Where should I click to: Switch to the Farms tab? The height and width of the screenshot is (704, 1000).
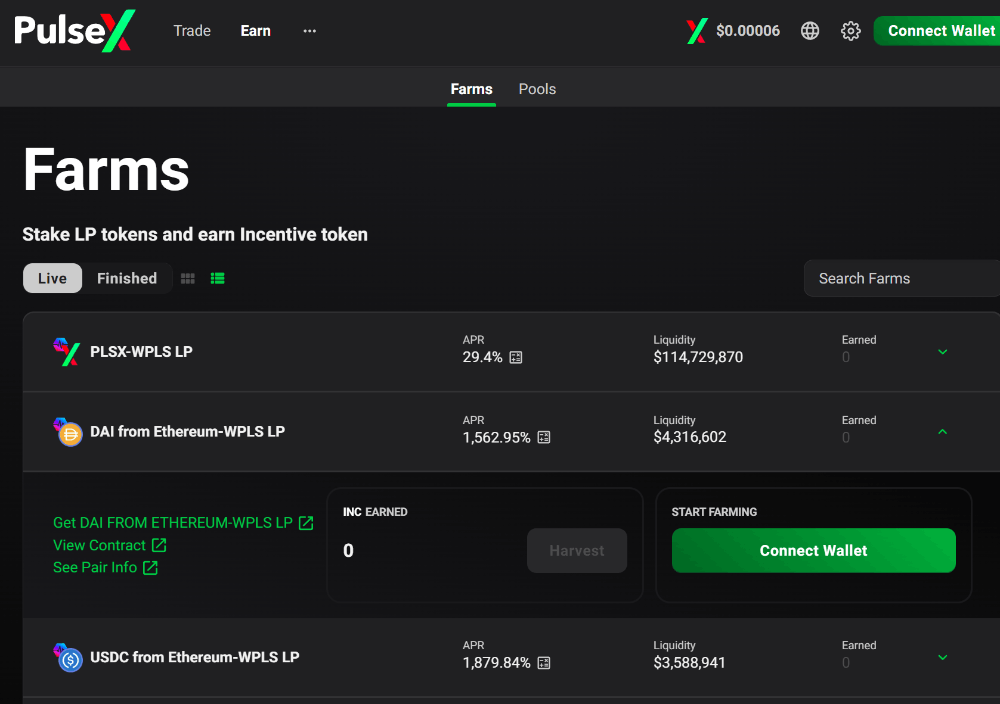coord(471,89)
